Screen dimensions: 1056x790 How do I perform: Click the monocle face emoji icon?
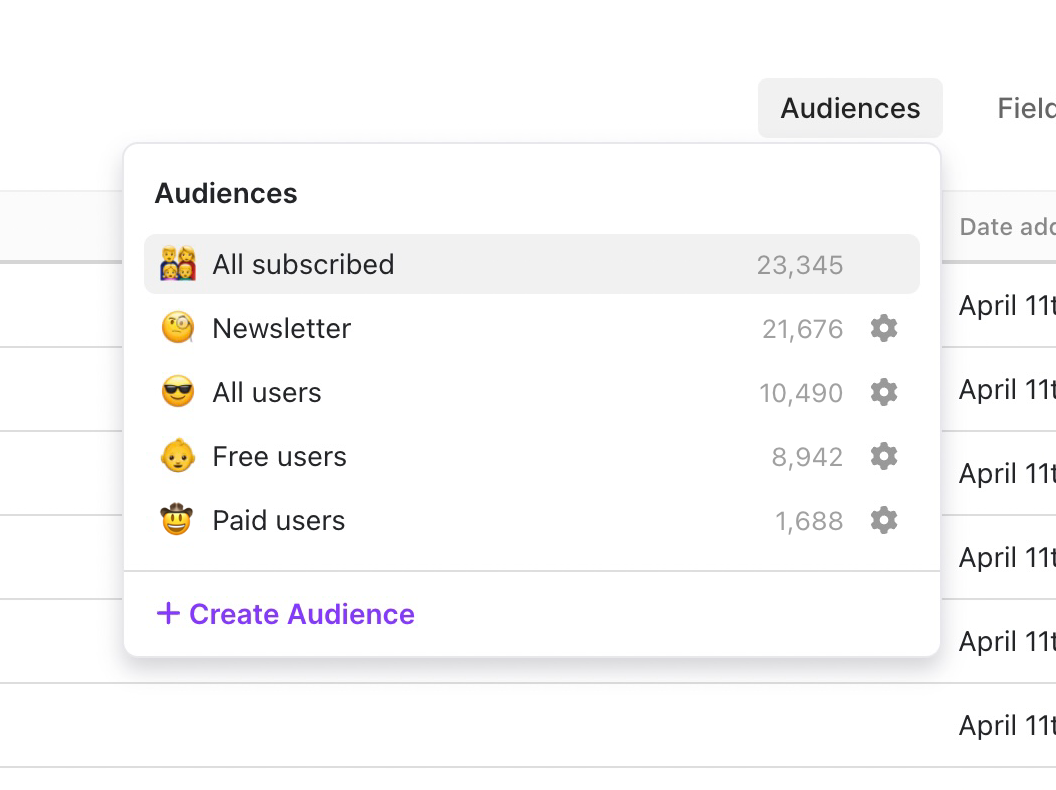(177, 328)
